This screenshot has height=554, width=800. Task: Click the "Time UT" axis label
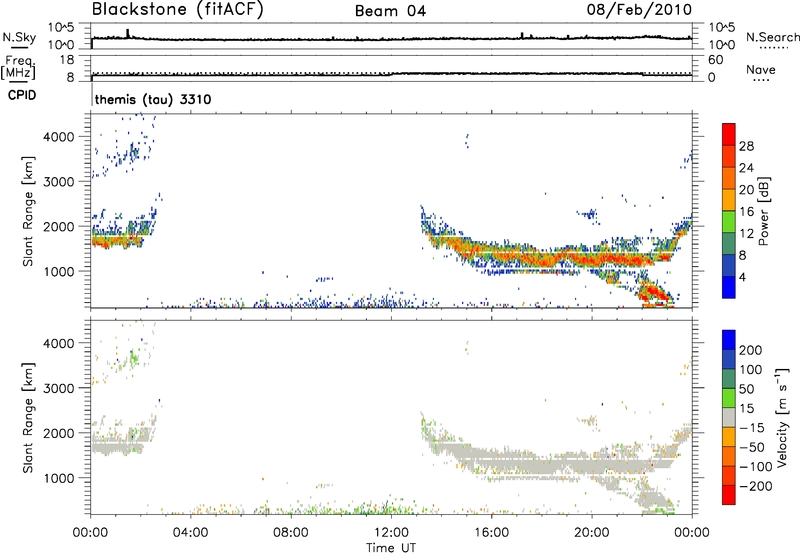[391, 548]
